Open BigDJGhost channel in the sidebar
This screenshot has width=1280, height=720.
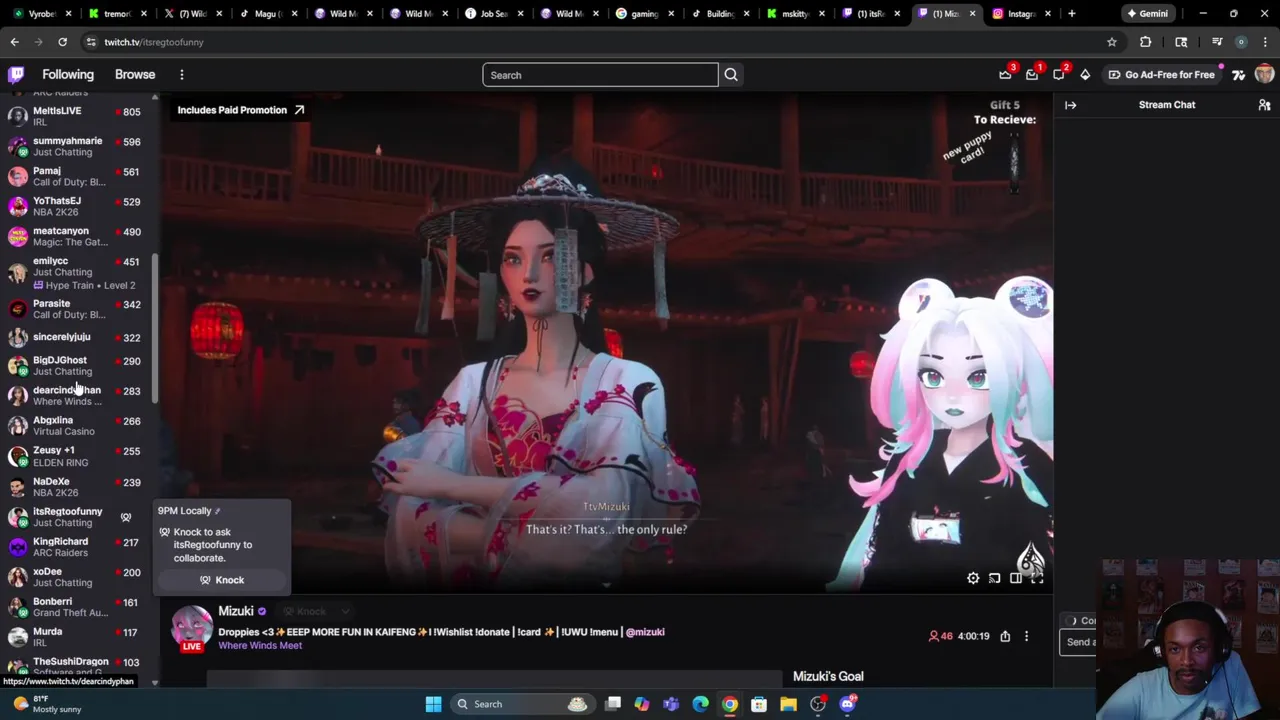tap(78, 365)
